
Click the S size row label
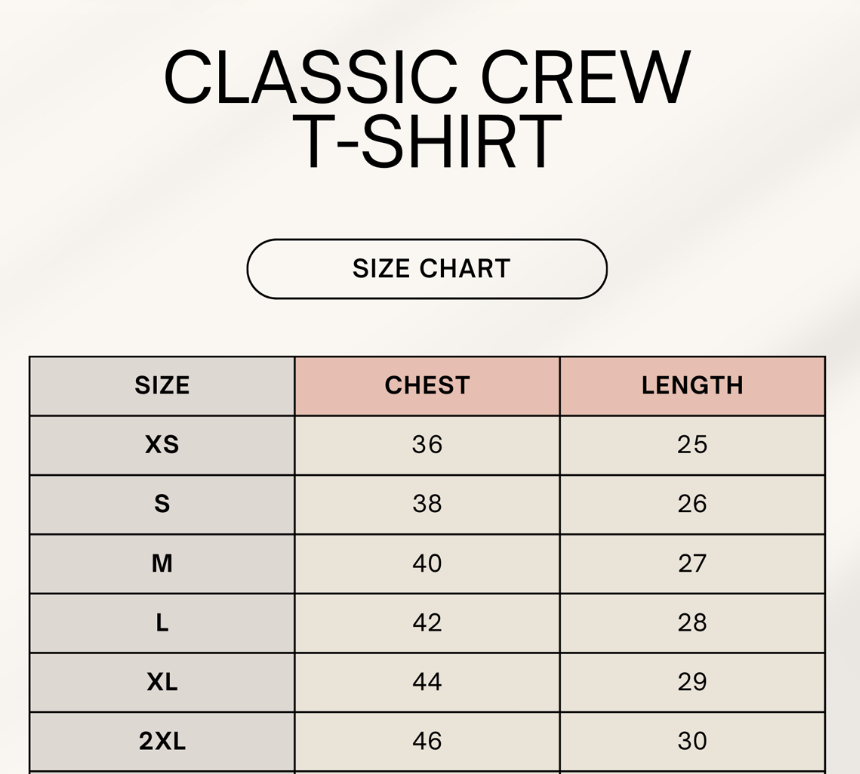coord(162,504)
